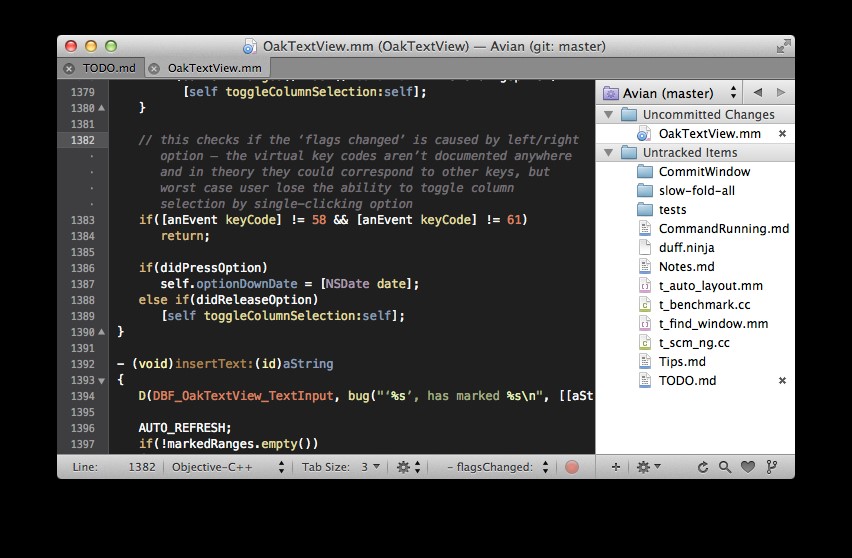This screenshot has width=852, height=558.
Task: Open the Objective-C++ language dropdown
Action: [228, 467]
